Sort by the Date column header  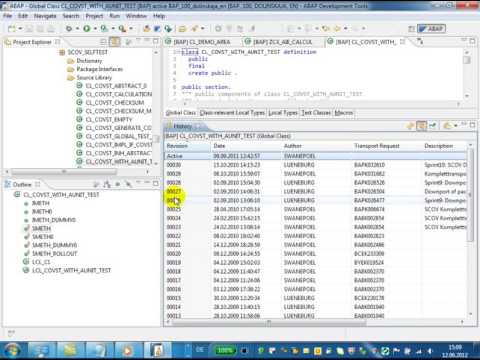pos(246,146)
